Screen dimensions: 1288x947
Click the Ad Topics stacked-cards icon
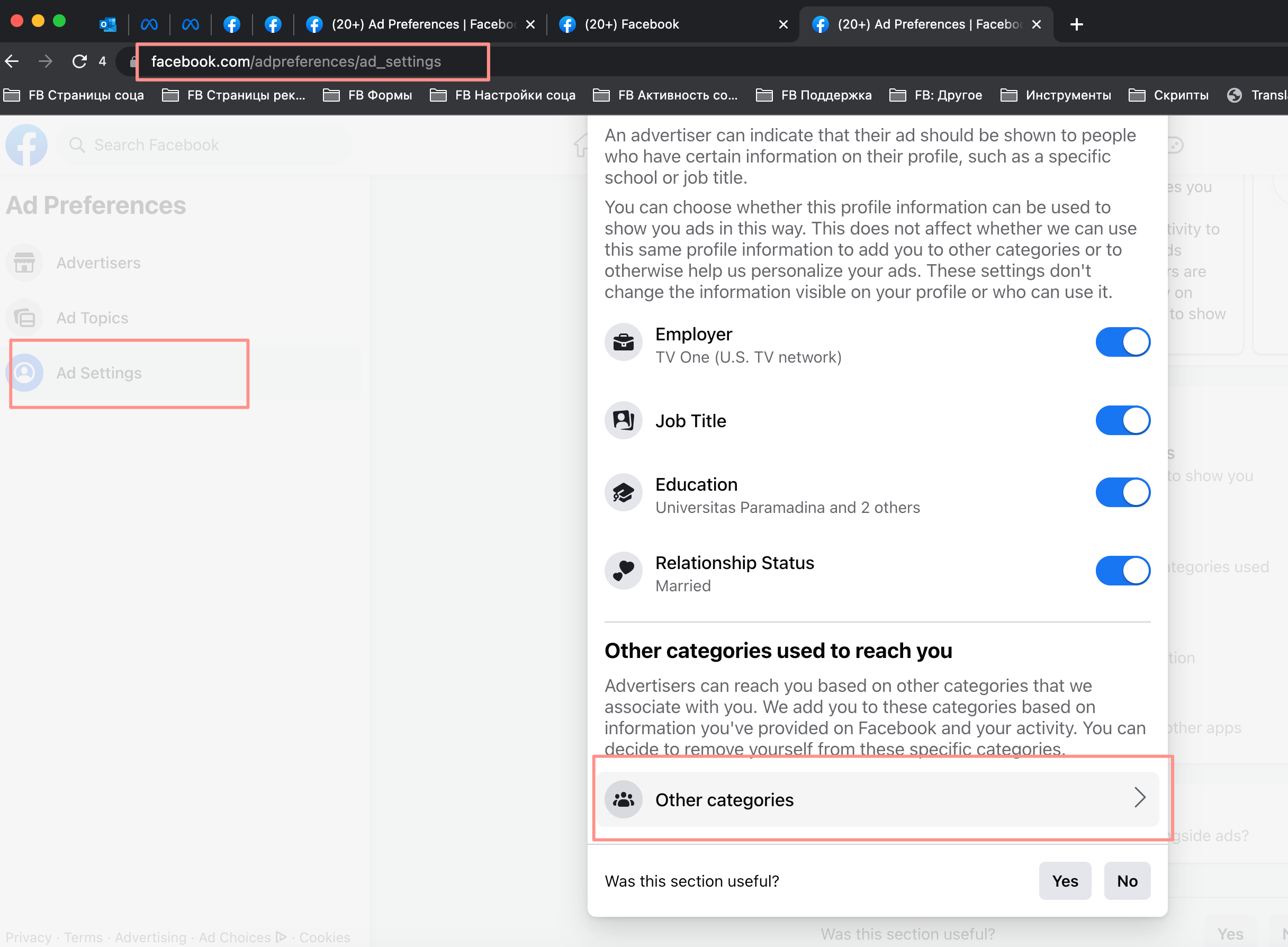(x=25, y=318)
